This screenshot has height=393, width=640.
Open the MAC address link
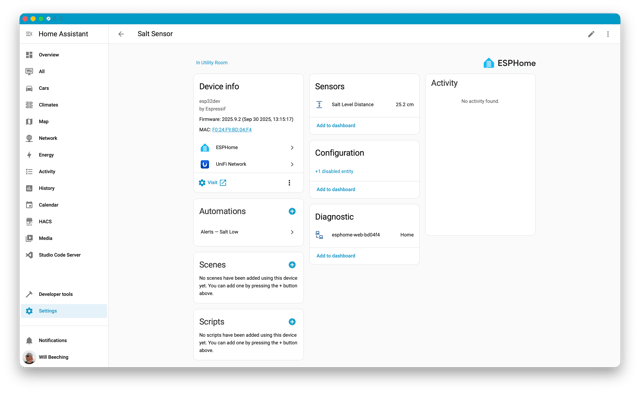coord(232,130)
